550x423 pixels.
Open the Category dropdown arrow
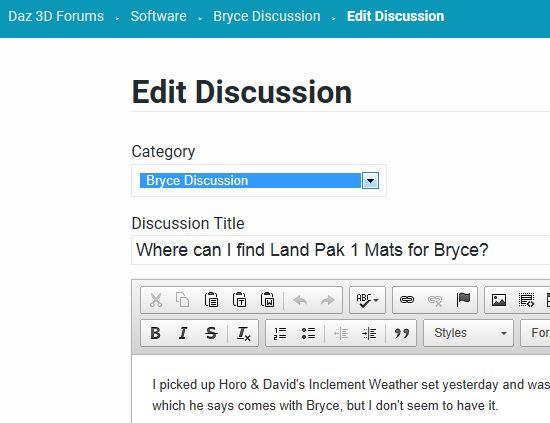[x=370, y=181]
